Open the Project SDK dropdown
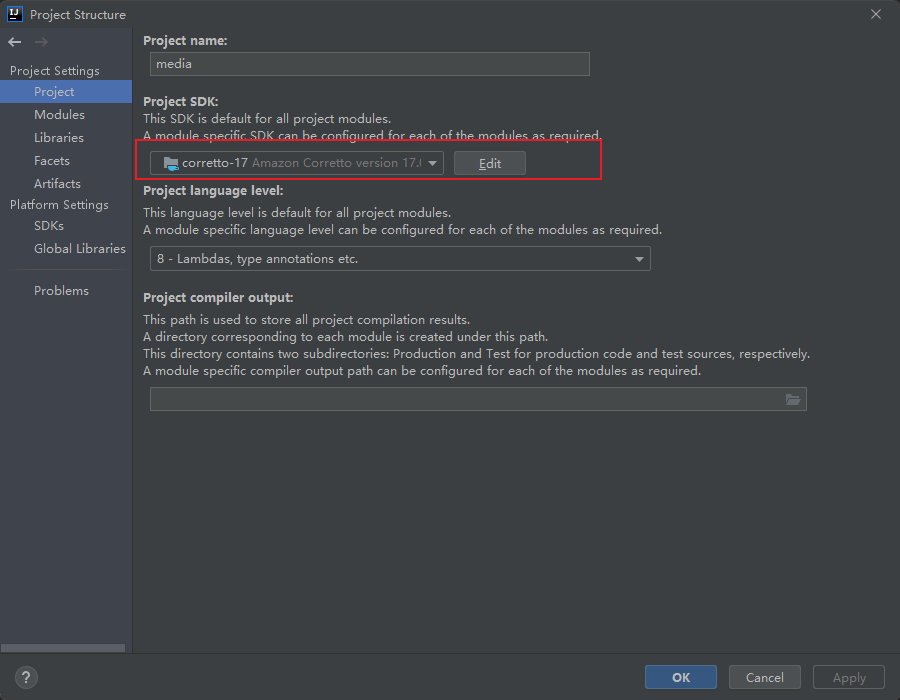The image size is (900, 700). (433, 163)
